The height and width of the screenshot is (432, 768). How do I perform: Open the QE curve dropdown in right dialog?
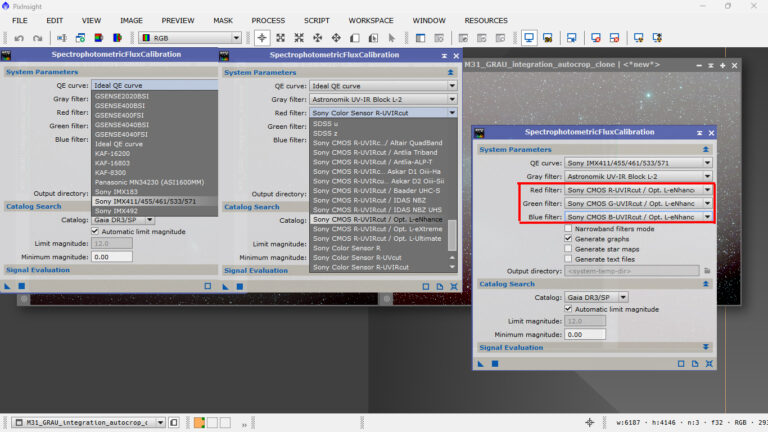(639, 163)
